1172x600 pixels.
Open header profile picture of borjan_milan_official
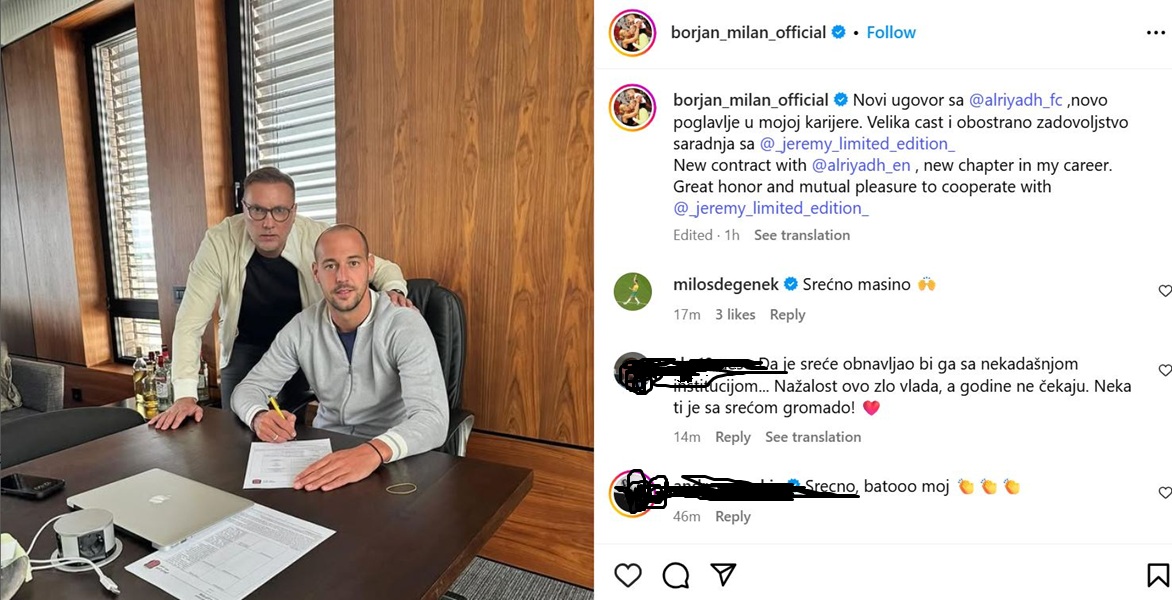tap(632, 33)
